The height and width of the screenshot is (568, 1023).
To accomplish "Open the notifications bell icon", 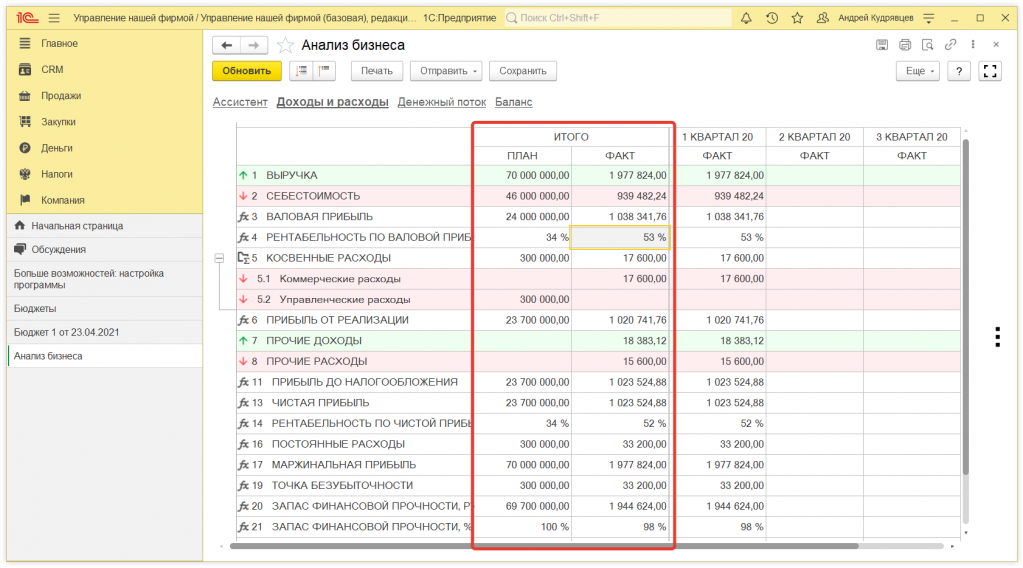I will point(746,18).
